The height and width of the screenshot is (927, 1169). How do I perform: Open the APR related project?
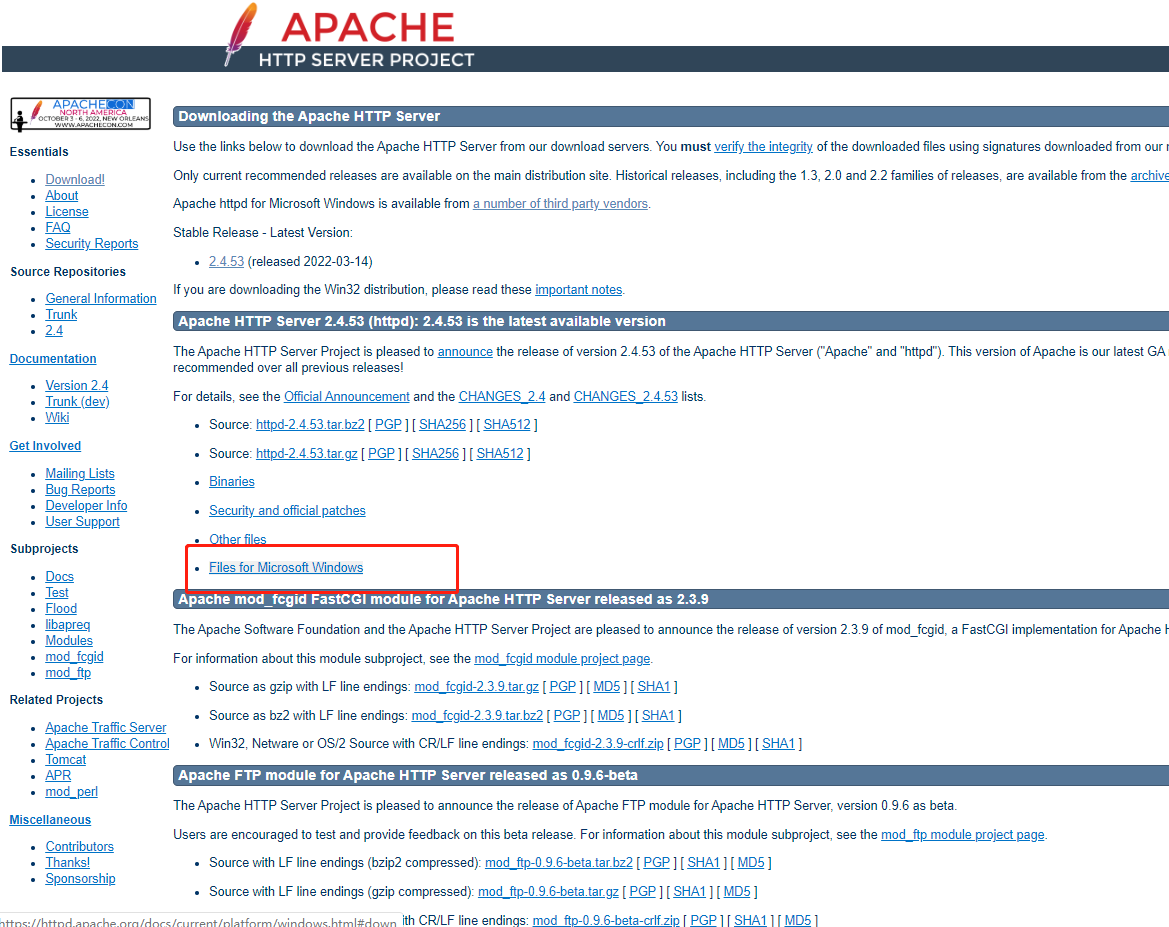[x=58, y=776]
